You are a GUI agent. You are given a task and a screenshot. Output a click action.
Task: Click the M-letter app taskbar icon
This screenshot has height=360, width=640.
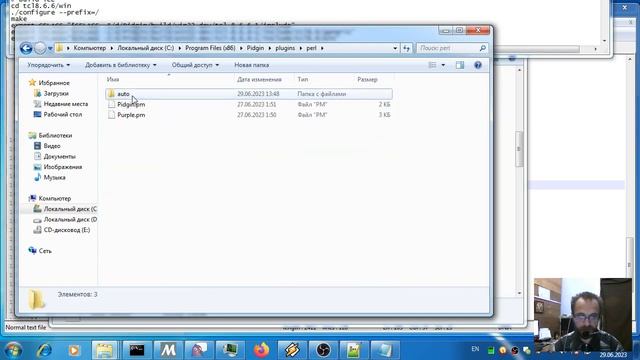coord(168,350)
